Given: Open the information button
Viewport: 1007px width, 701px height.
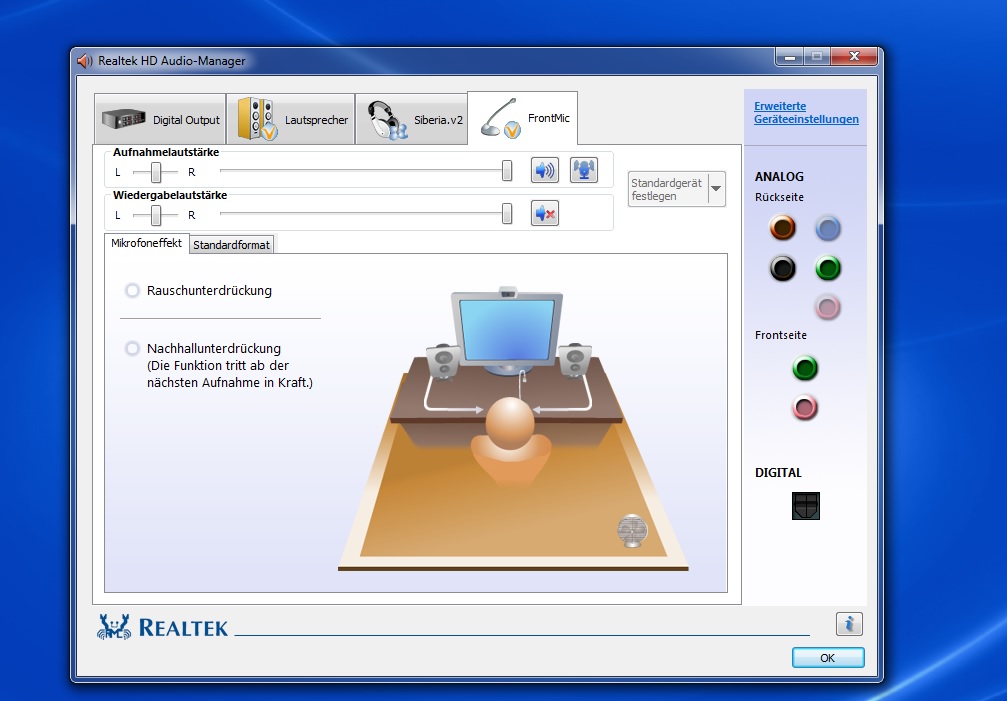Looking at the screenshot, I should click(849, 624).
